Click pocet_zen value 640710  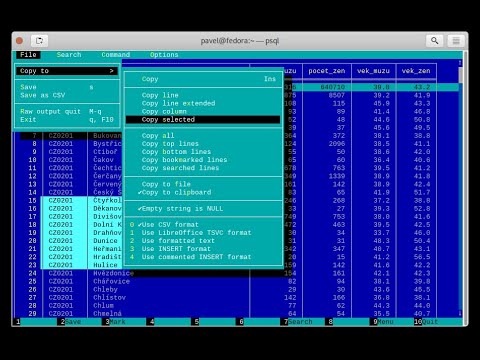coord(333,87)
